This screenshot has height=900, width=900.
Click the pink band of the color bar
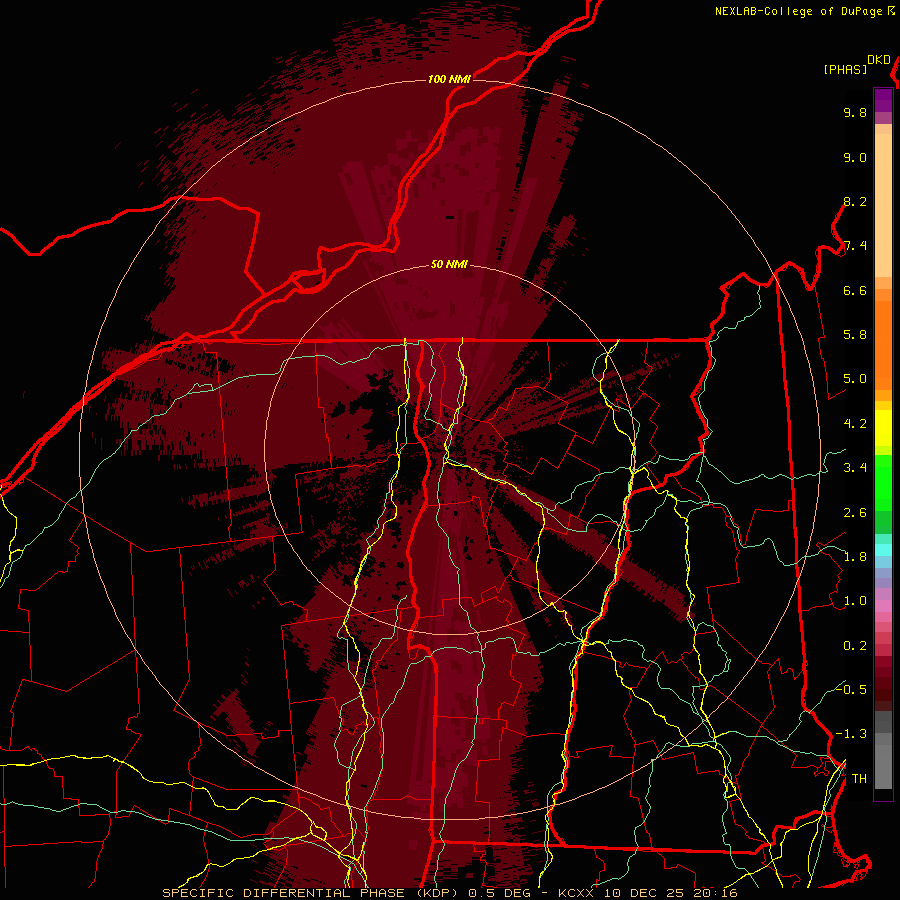point(883,606)
